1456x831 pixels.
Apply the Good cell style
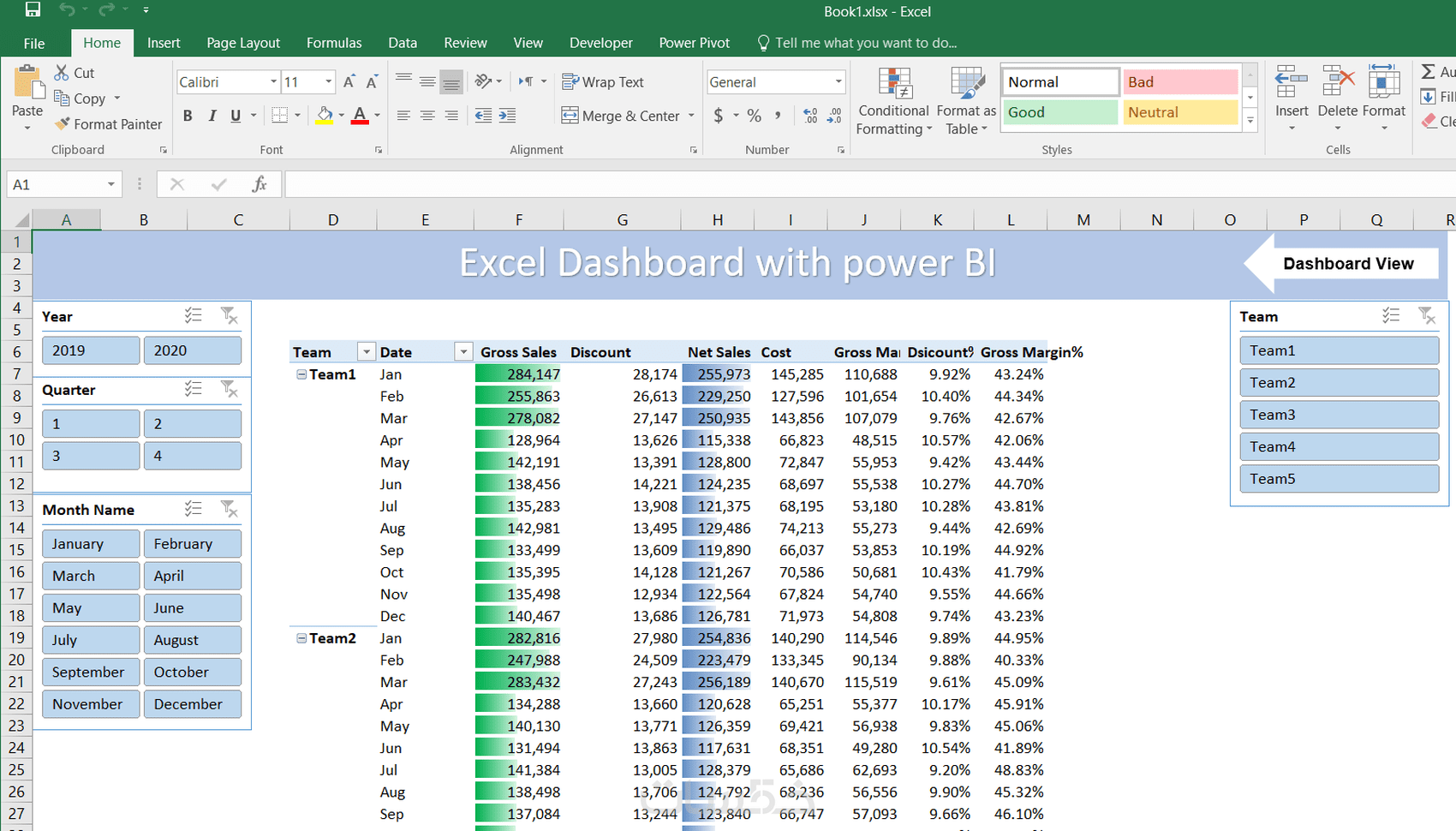point(1060,112)
